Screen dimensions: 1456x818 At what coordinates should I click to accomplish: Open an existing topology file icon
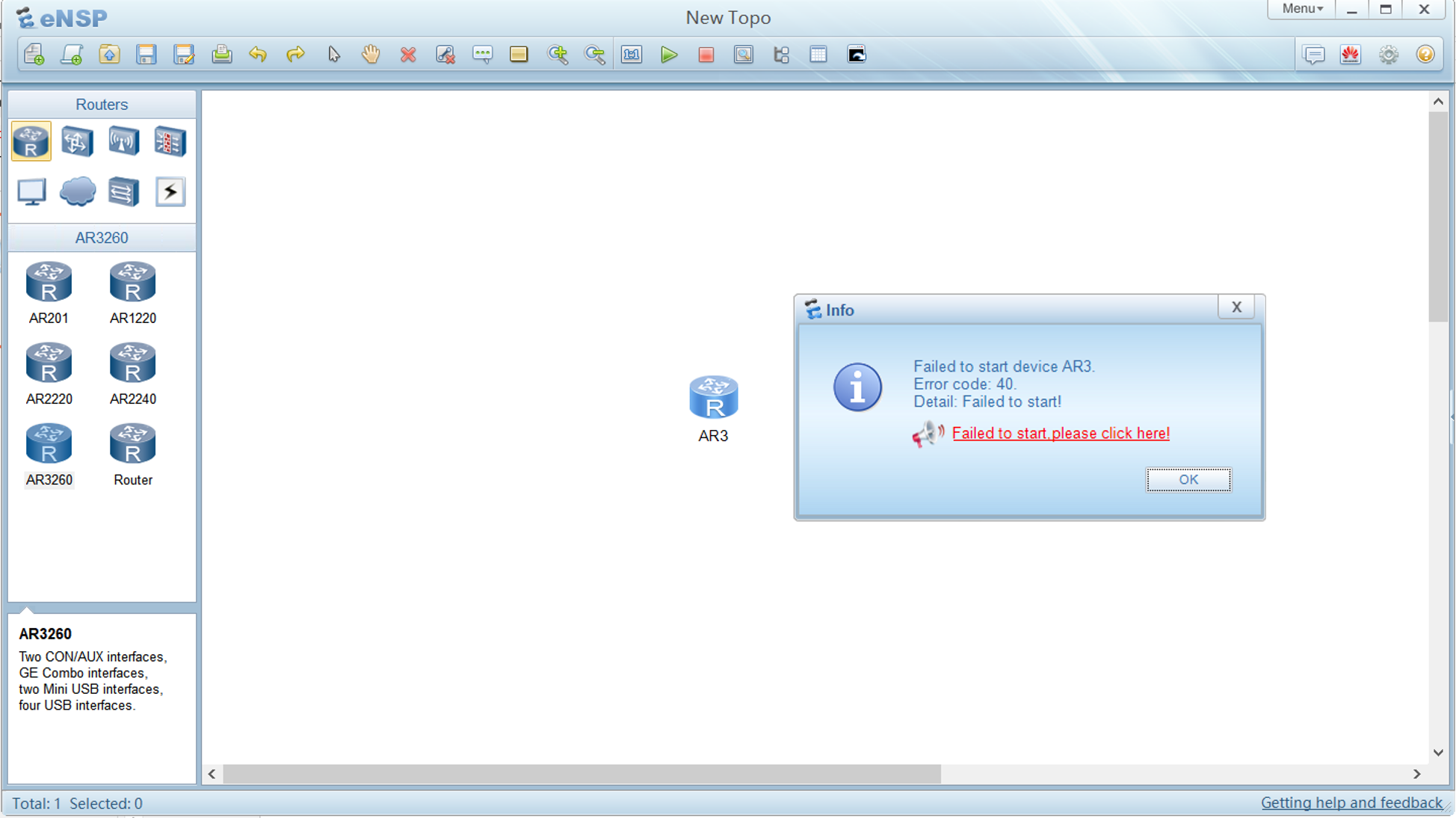tap(109, 55)
